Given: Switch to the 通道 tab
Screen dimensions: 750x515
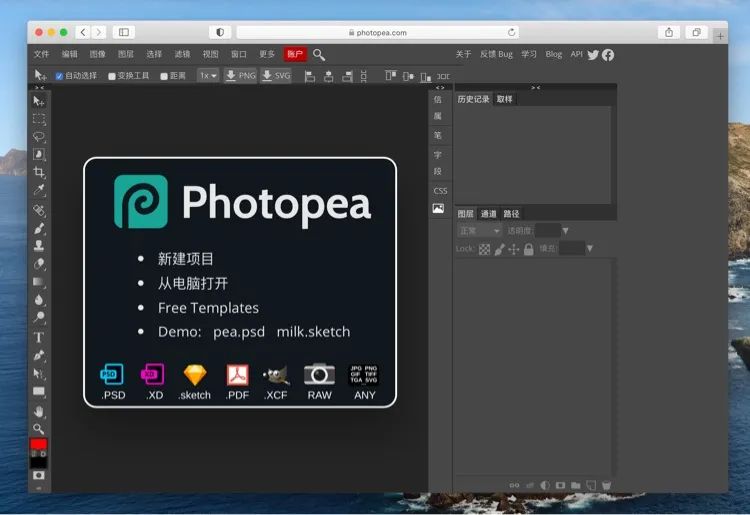Looking at the screenshot, I should point(488,214).
